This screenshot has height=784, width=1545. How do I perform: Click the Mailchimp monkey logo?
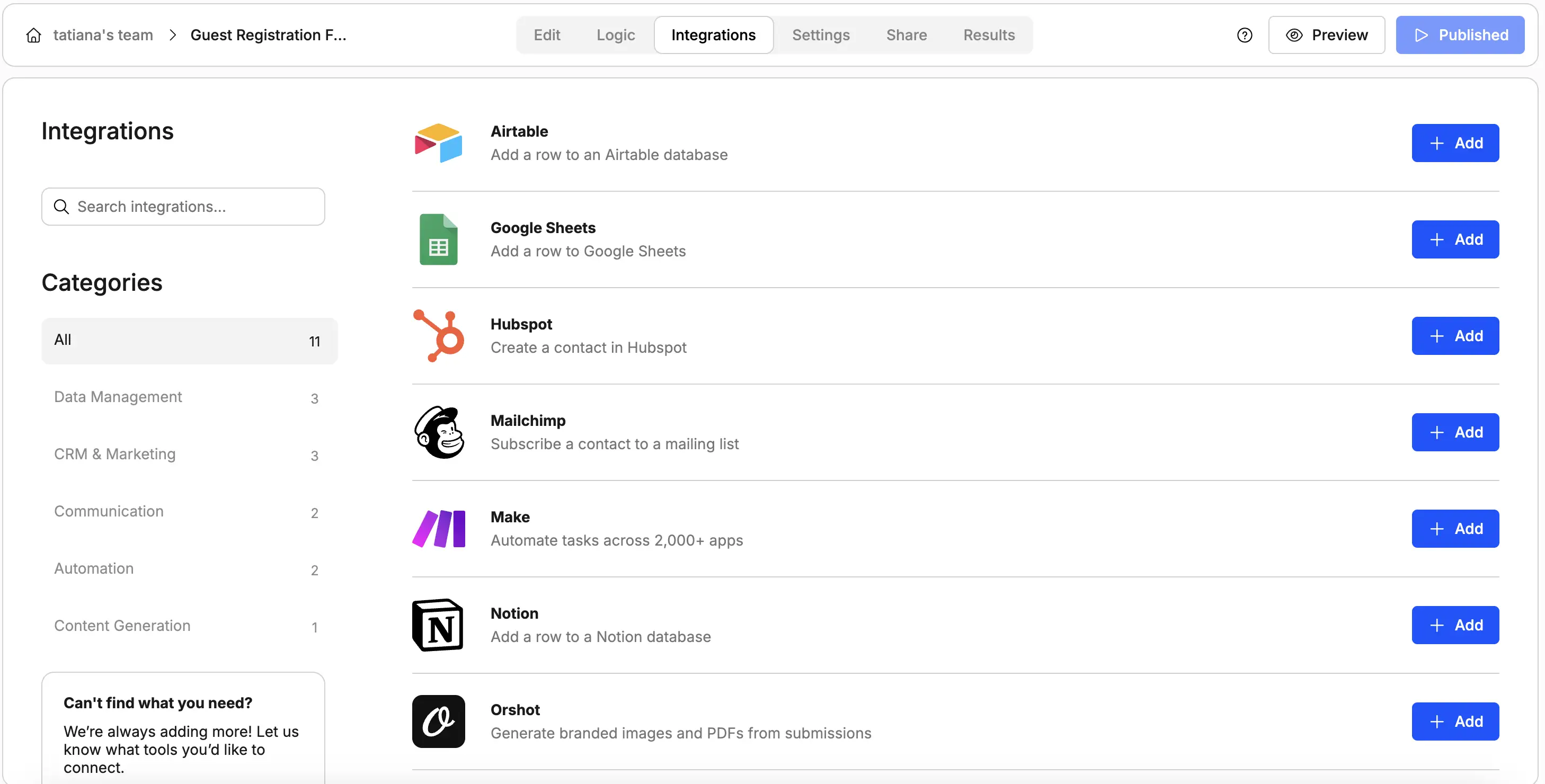[438, 432]
